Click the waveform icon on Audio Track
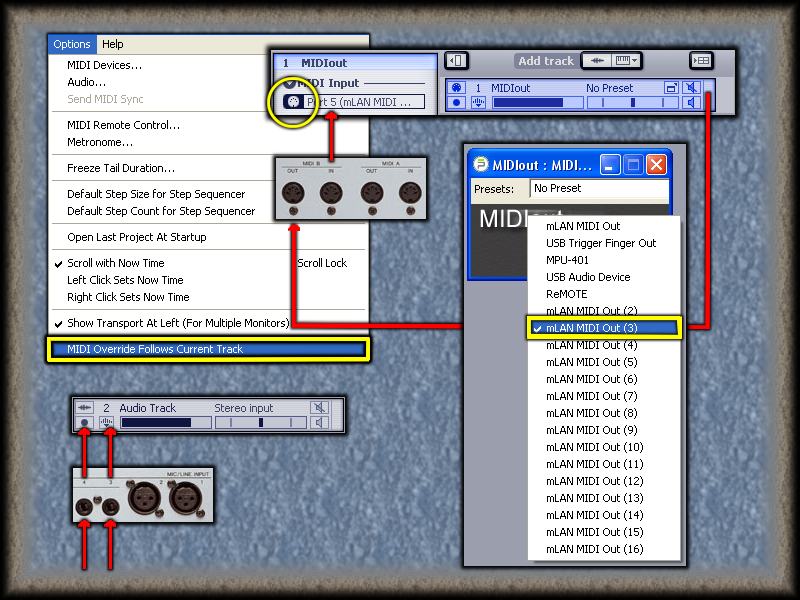800x600 pixels. click(85, 408)
